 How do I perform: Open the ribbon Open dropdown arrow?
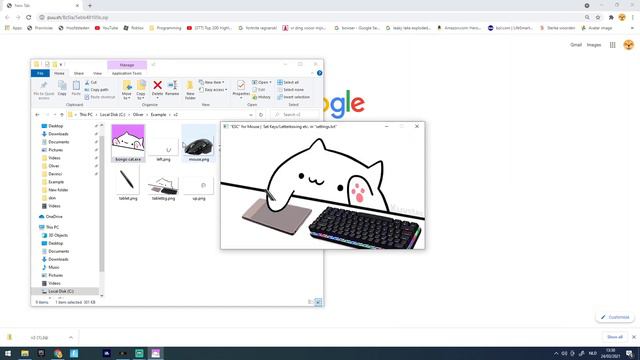[x=270, y=82]
